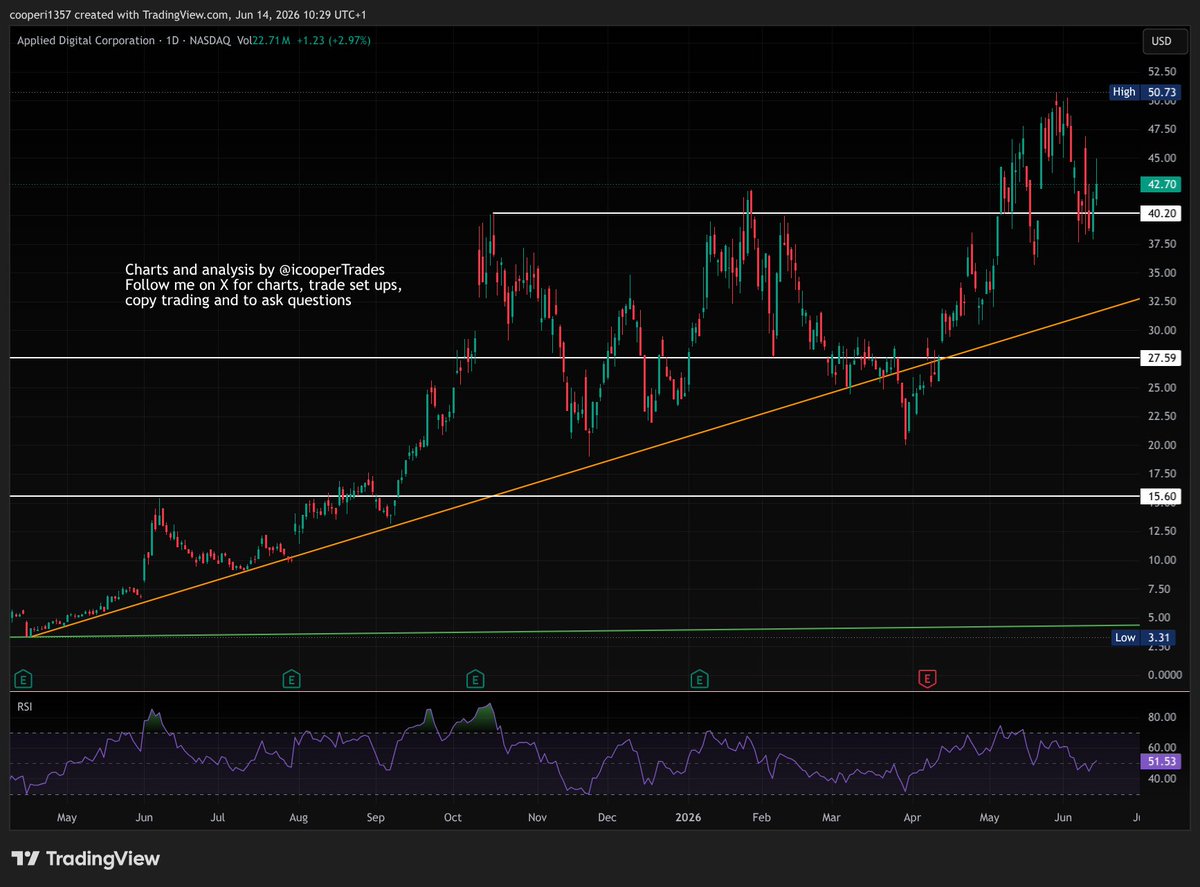
Task: Click the Oct label on time axis
Action: (452, 817)
